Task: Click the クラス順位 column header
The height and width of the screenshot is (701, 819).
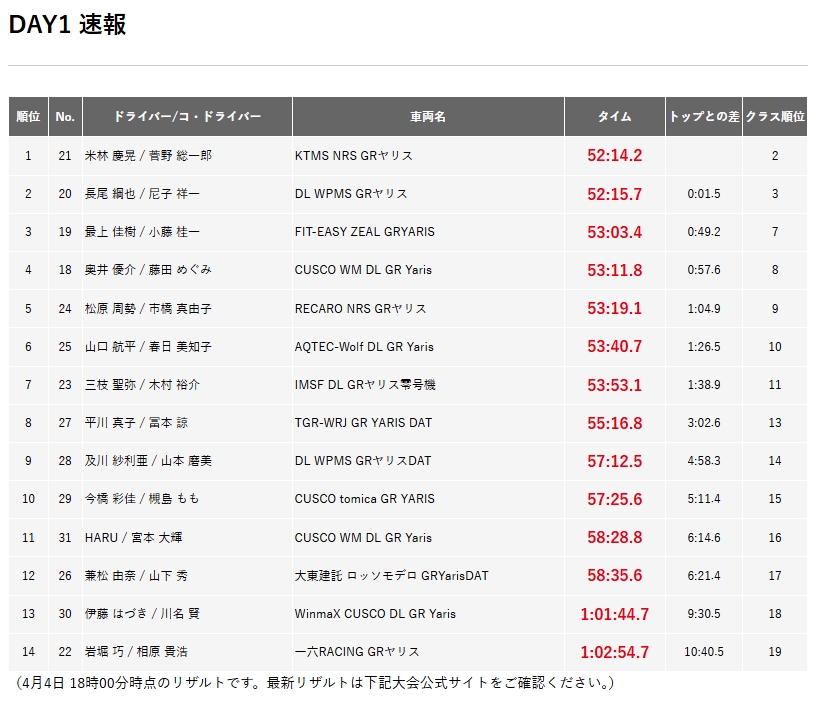Action: tap(775, 117)
